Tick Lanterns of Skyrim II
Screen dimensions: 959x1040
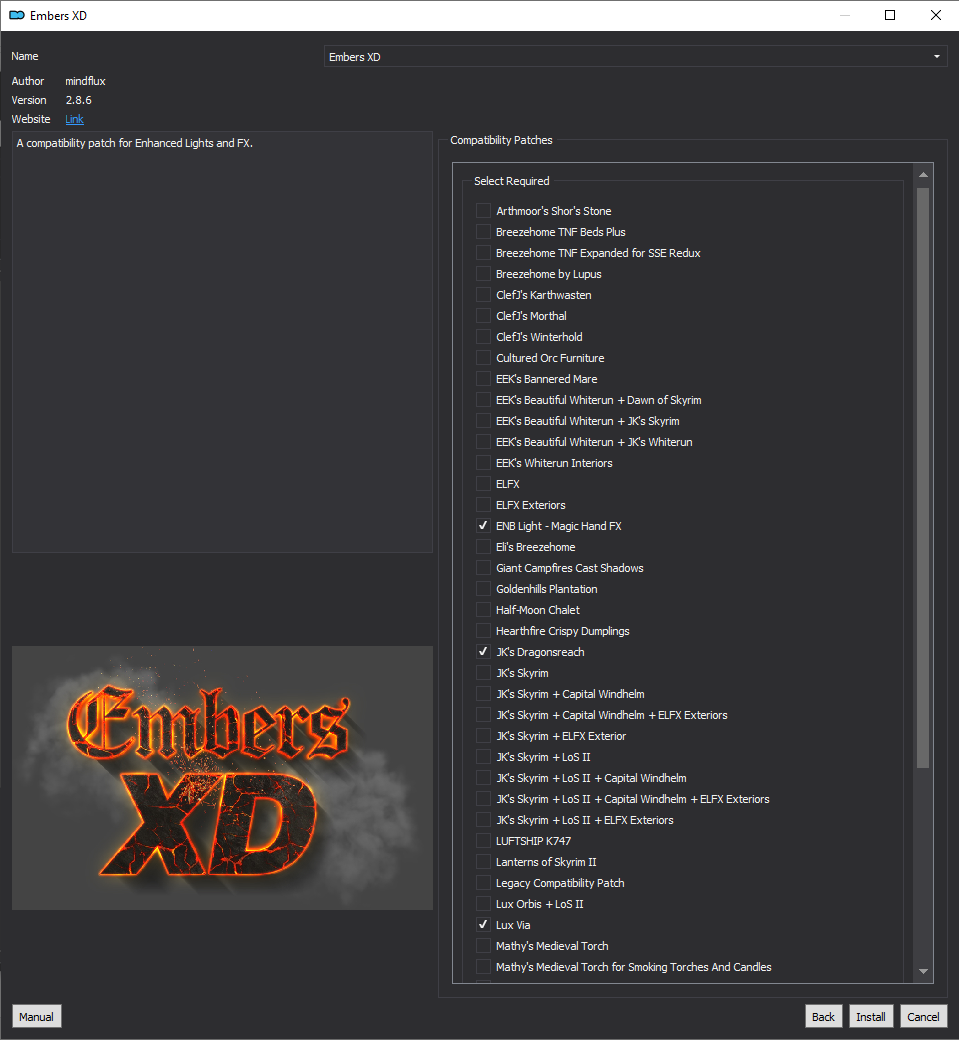pyautogui.click(x=483, y=862)
